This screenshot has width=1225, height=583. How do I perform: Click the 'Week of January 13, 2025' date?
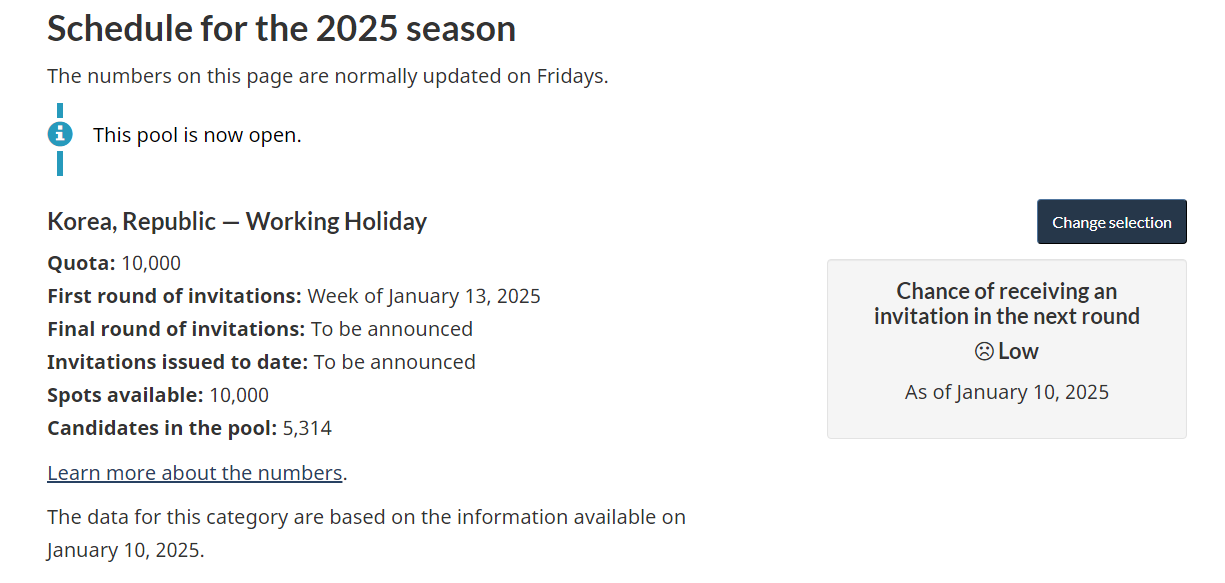[x=424, y=296]
